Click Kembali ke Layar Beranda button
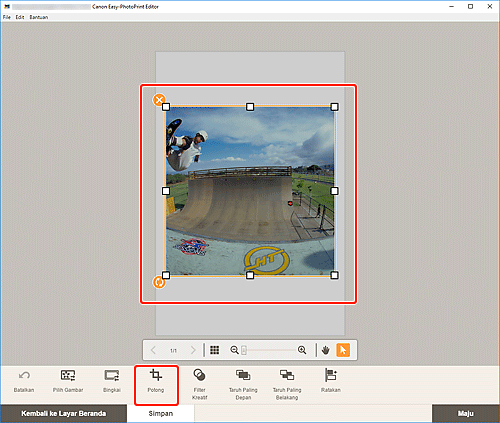Screen dimensions: 500x423 [63, 414]
